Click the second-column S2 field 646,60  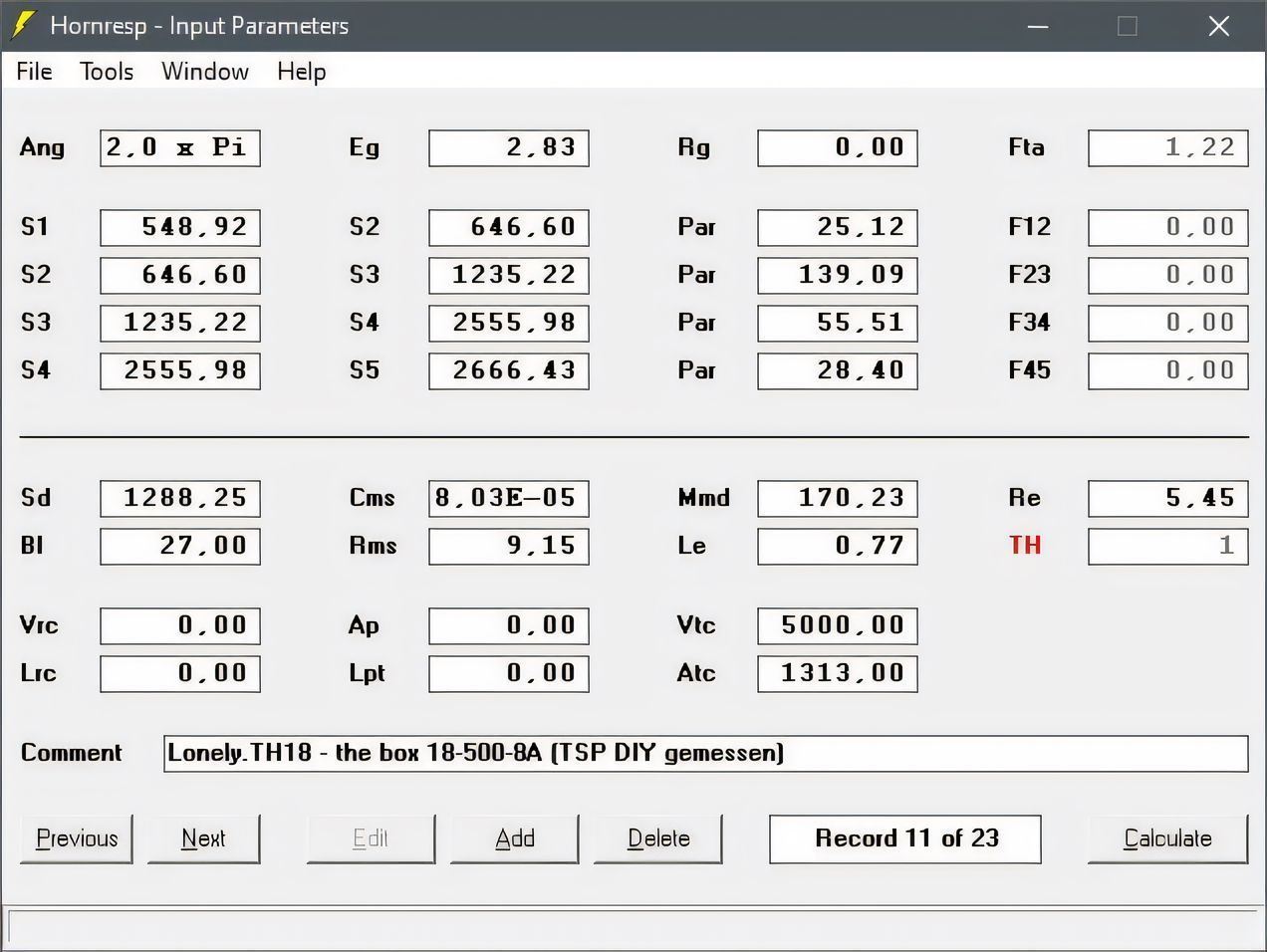(509, 227)
